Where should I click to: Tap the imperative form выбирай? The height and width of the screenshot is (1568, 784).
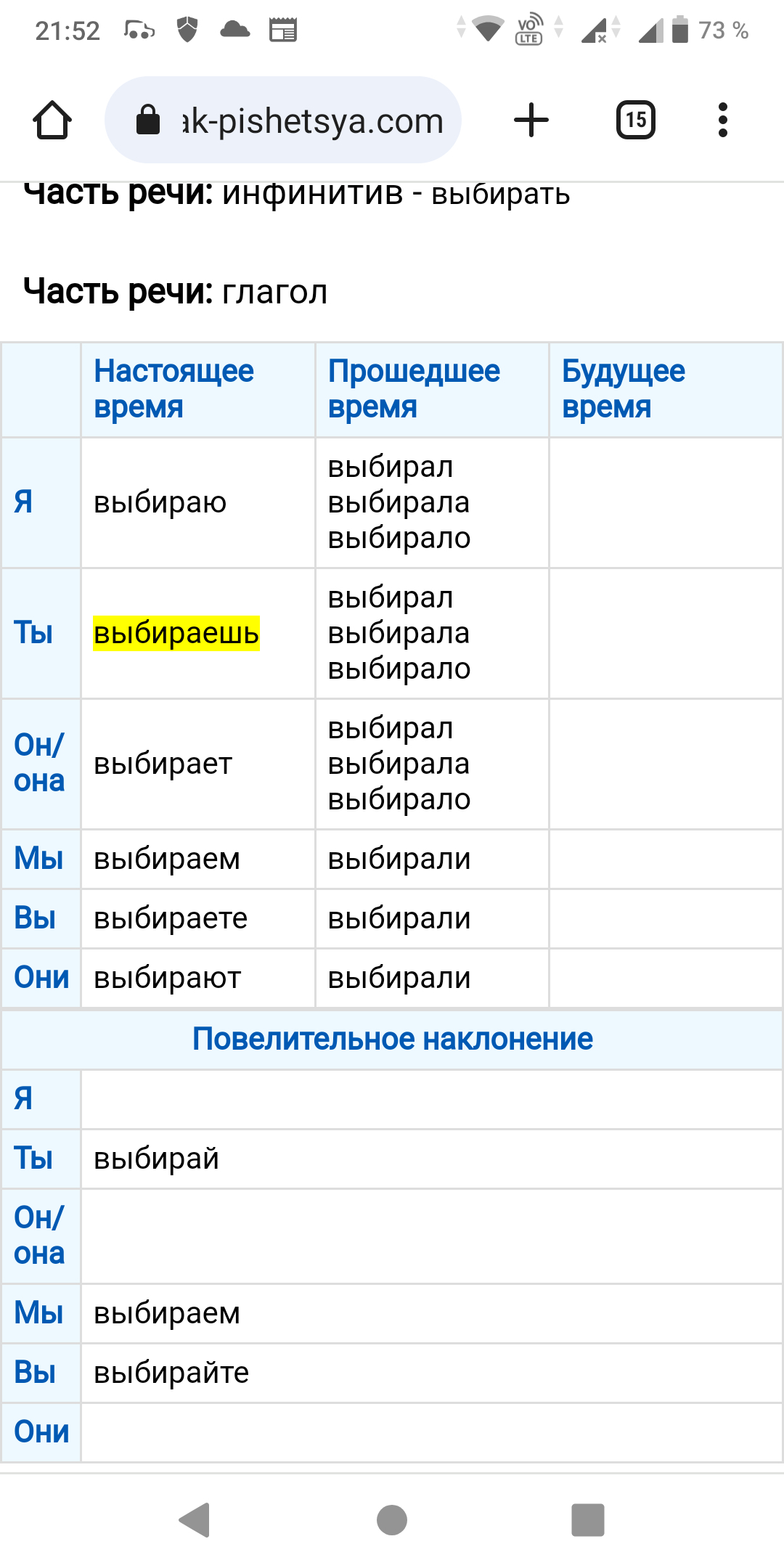point(157,1159)
